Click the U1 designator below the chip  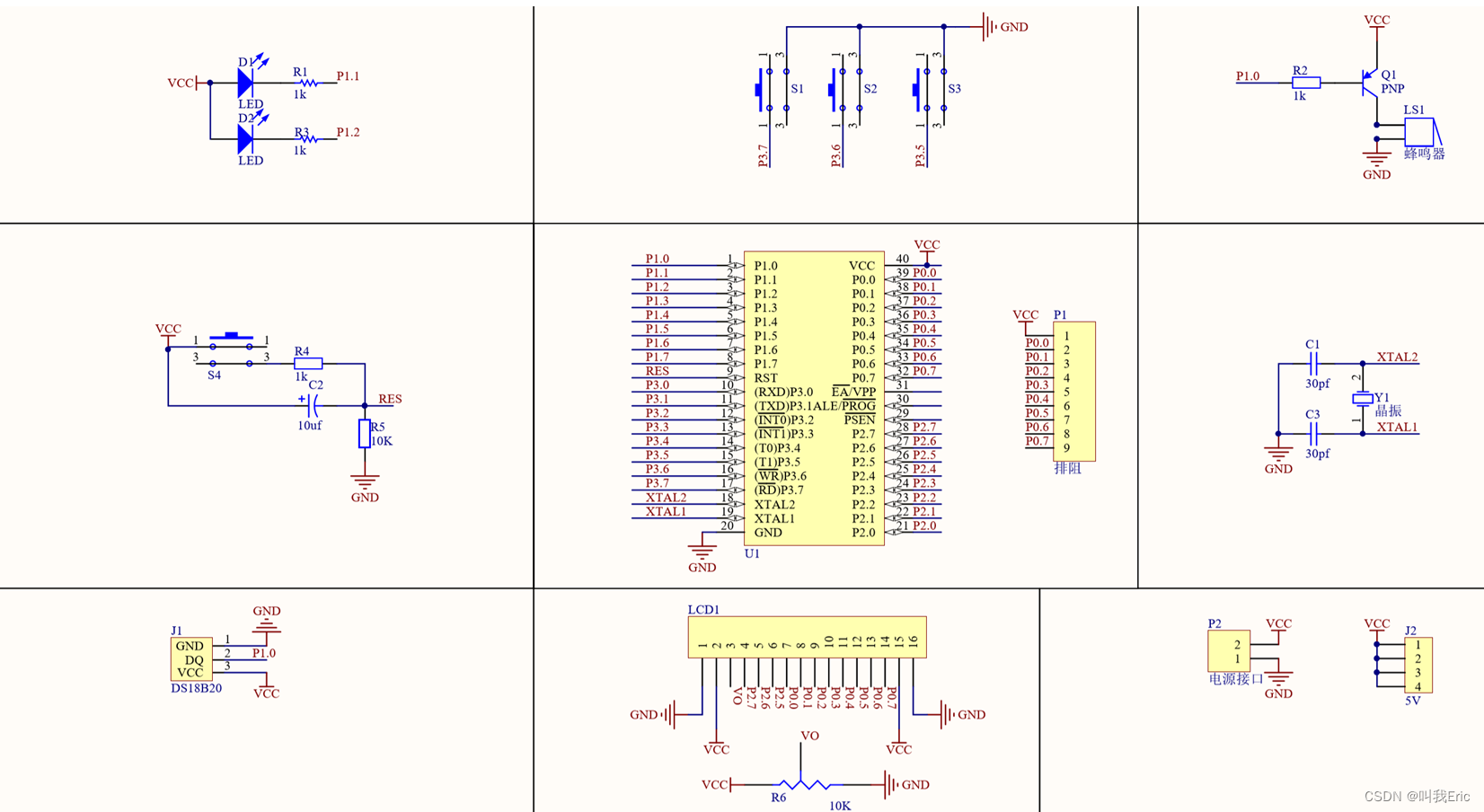coord(752,553)
